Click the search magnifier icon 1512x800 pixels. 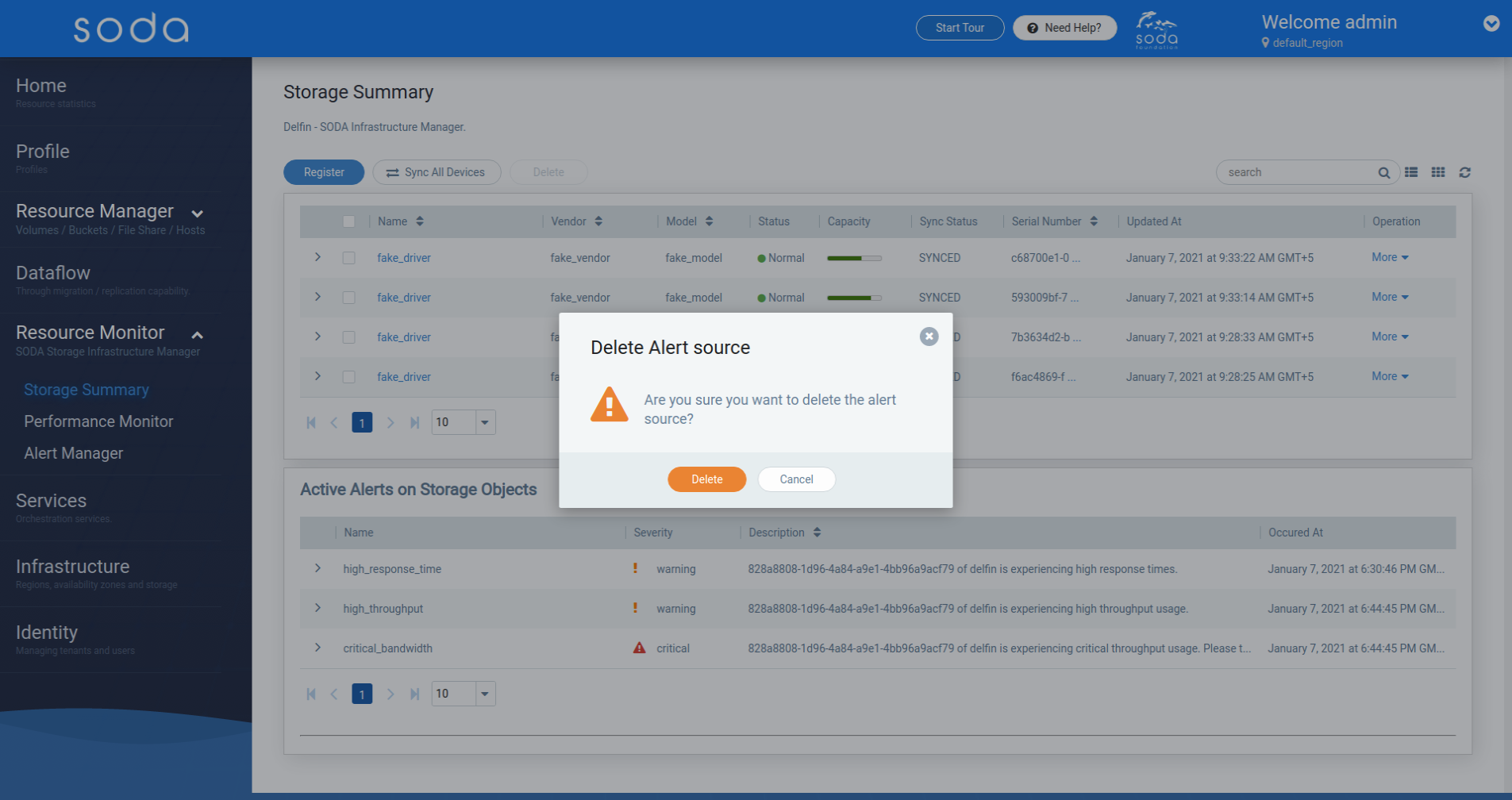tap(1383, 172)
